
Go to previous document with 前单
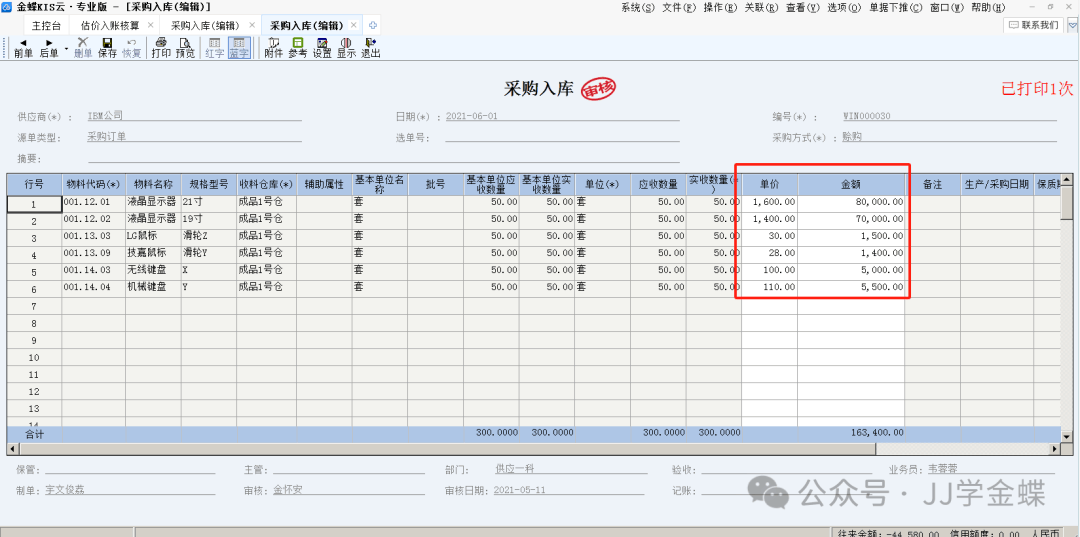point(23,48)
